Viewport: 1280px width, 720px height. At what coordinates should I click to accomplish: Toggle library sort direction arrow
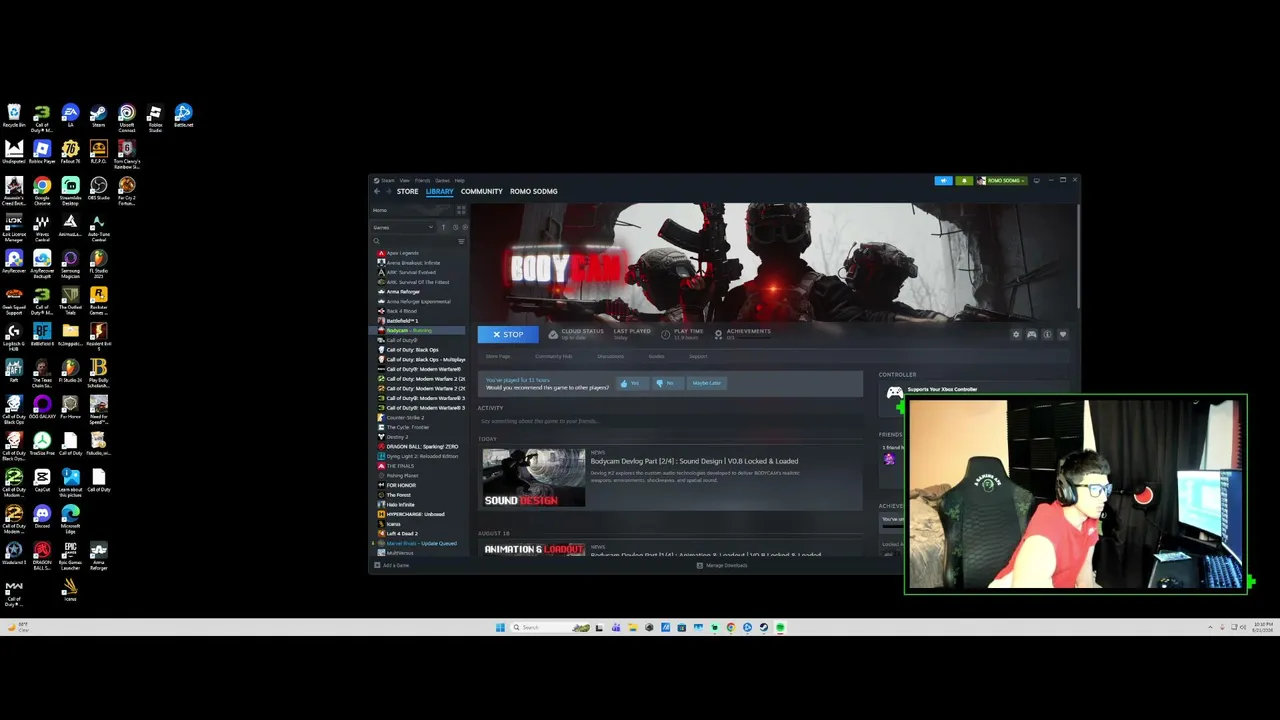pyautogui.click(x=443, y=227)
